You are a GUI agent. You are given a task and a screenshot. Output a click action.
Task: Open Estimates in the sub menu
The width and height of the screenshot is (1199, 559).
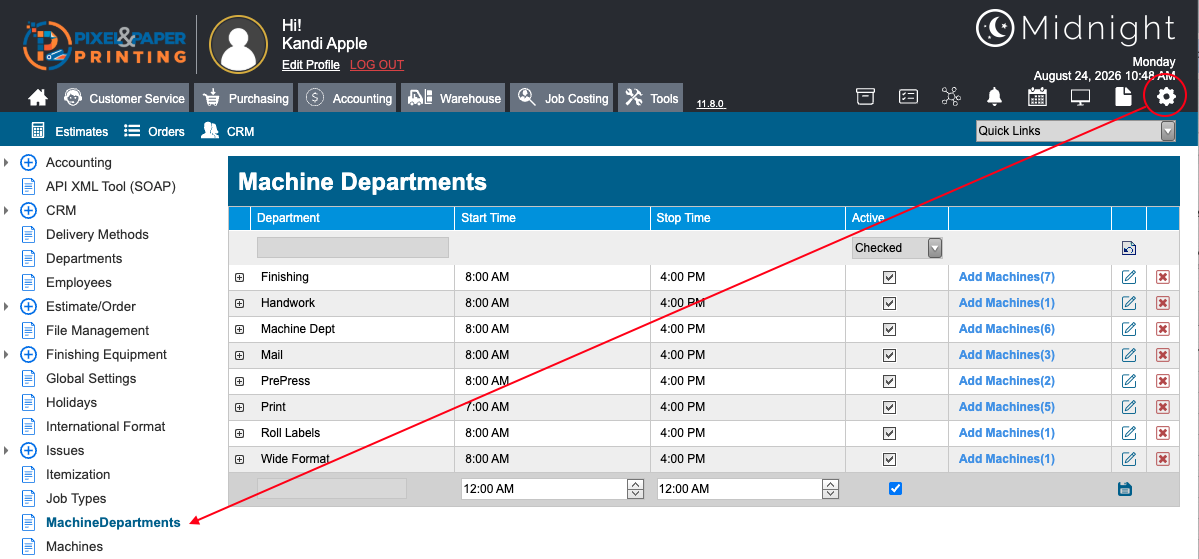point(70,132)
